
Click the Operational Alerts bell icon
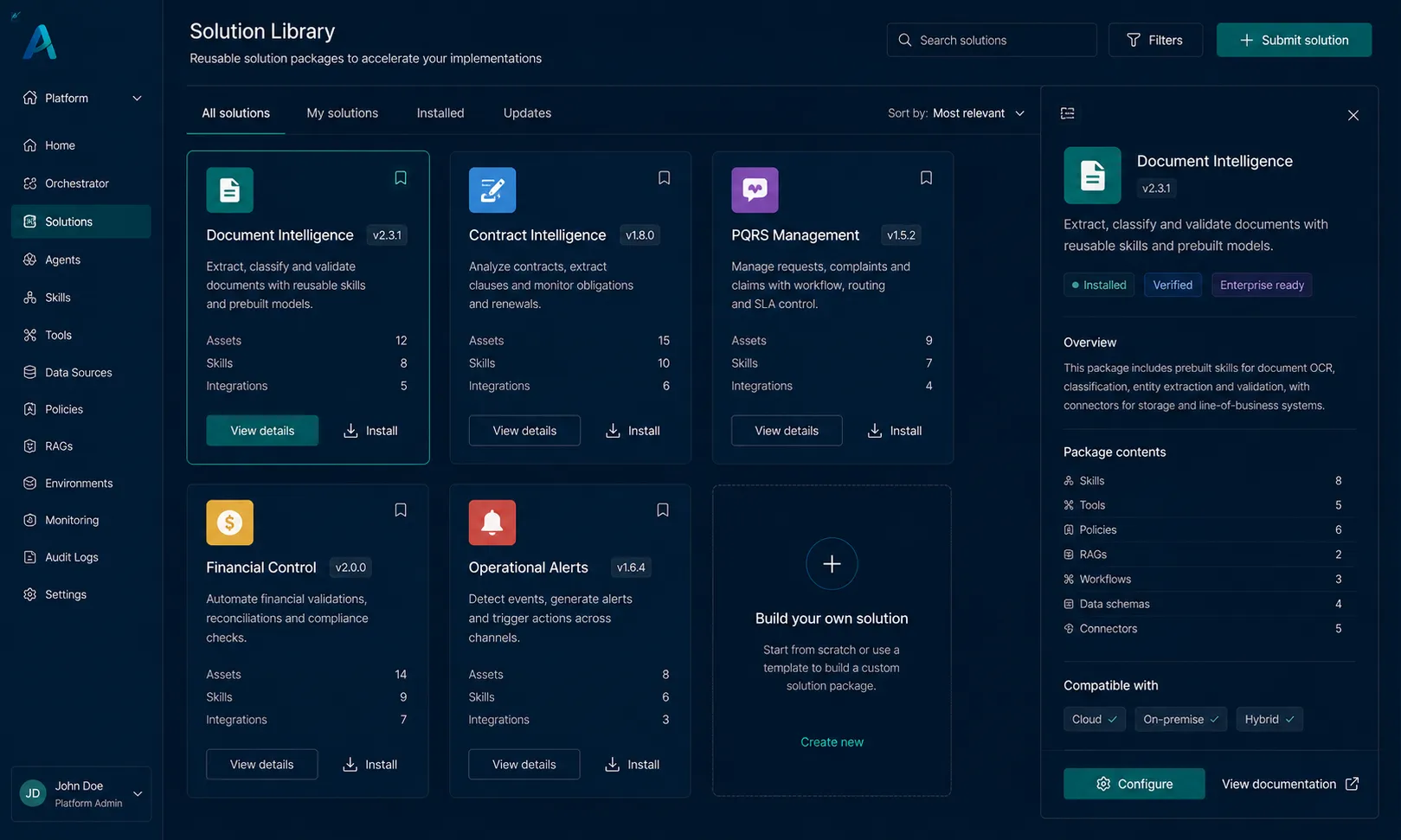coord(492,523)
